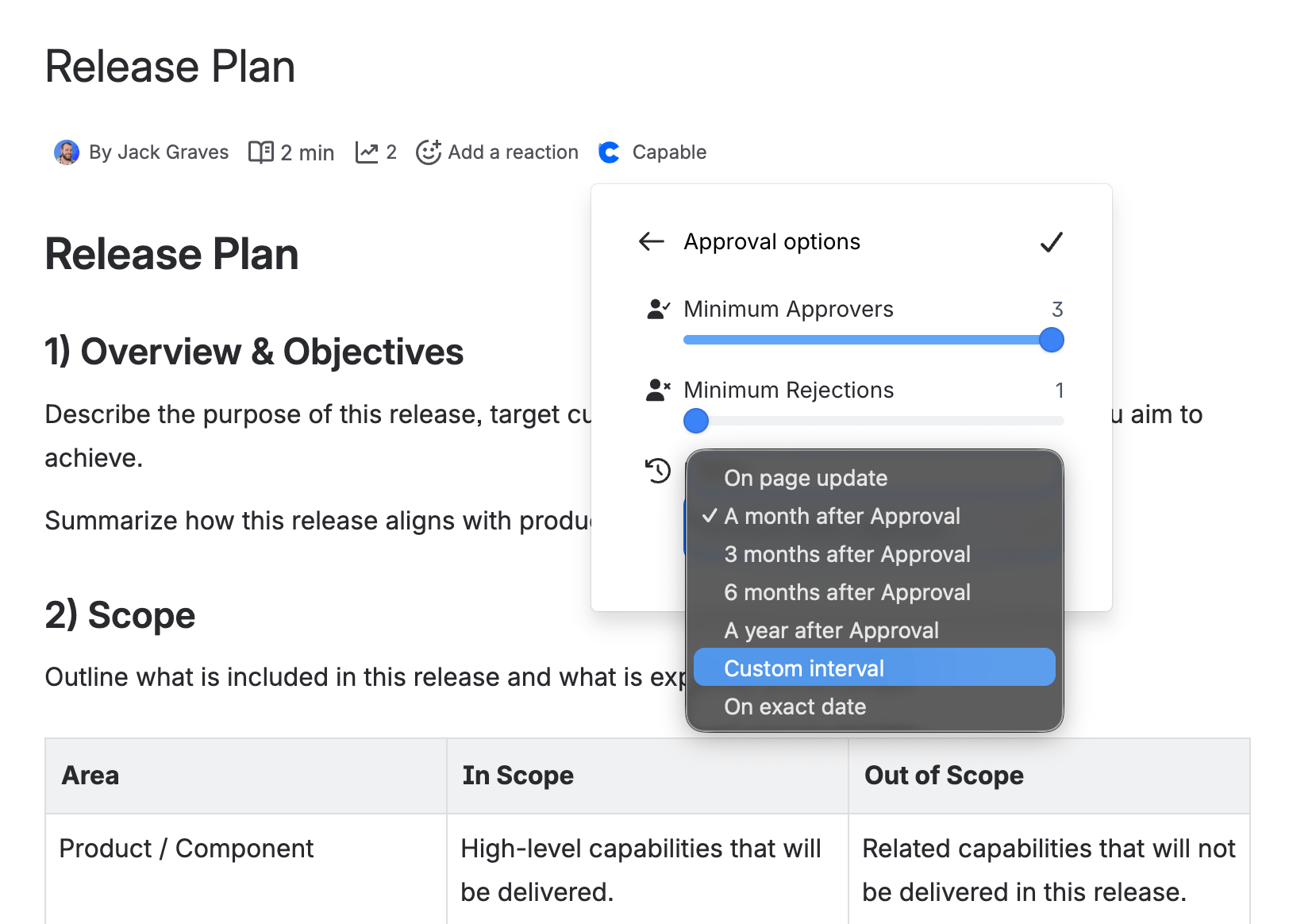Select "3 months after Approval" option
The height and width of the screenshot is (924, 1289).
pos(847,554)
